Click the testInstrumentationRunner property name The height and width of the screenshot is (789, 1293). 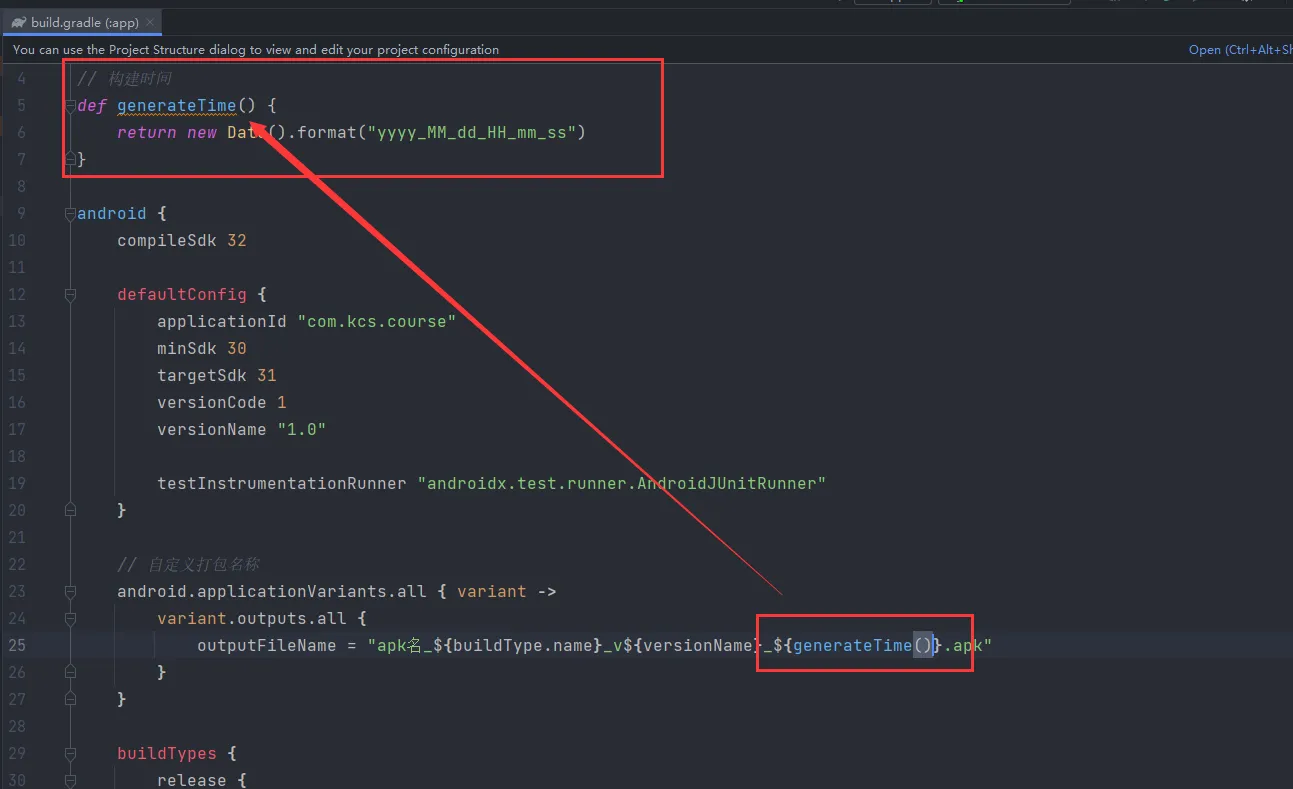282,483
